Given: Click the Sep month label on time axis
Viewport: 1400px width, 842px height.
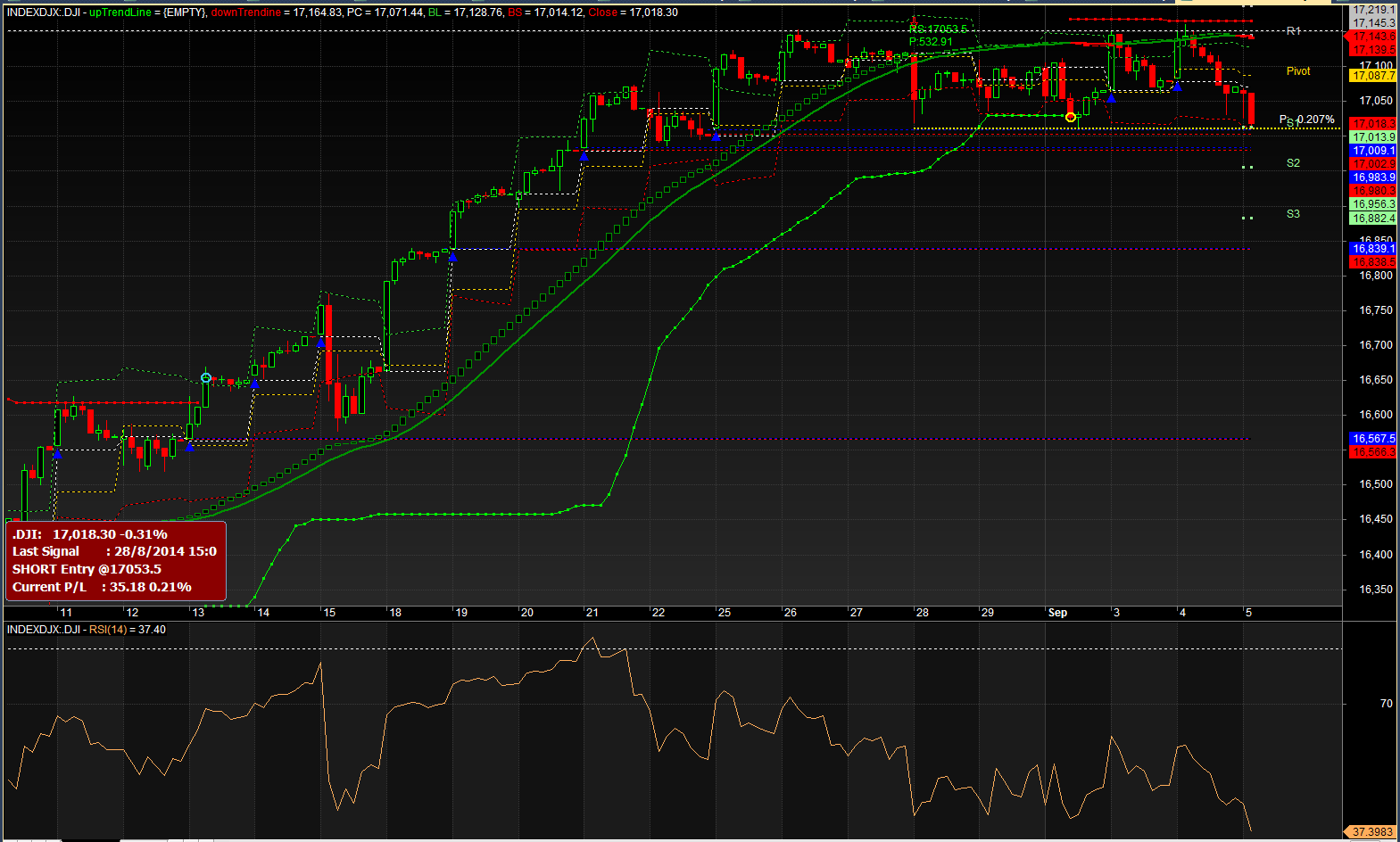Looking at the screenshot, I should tap(1057, 613).
